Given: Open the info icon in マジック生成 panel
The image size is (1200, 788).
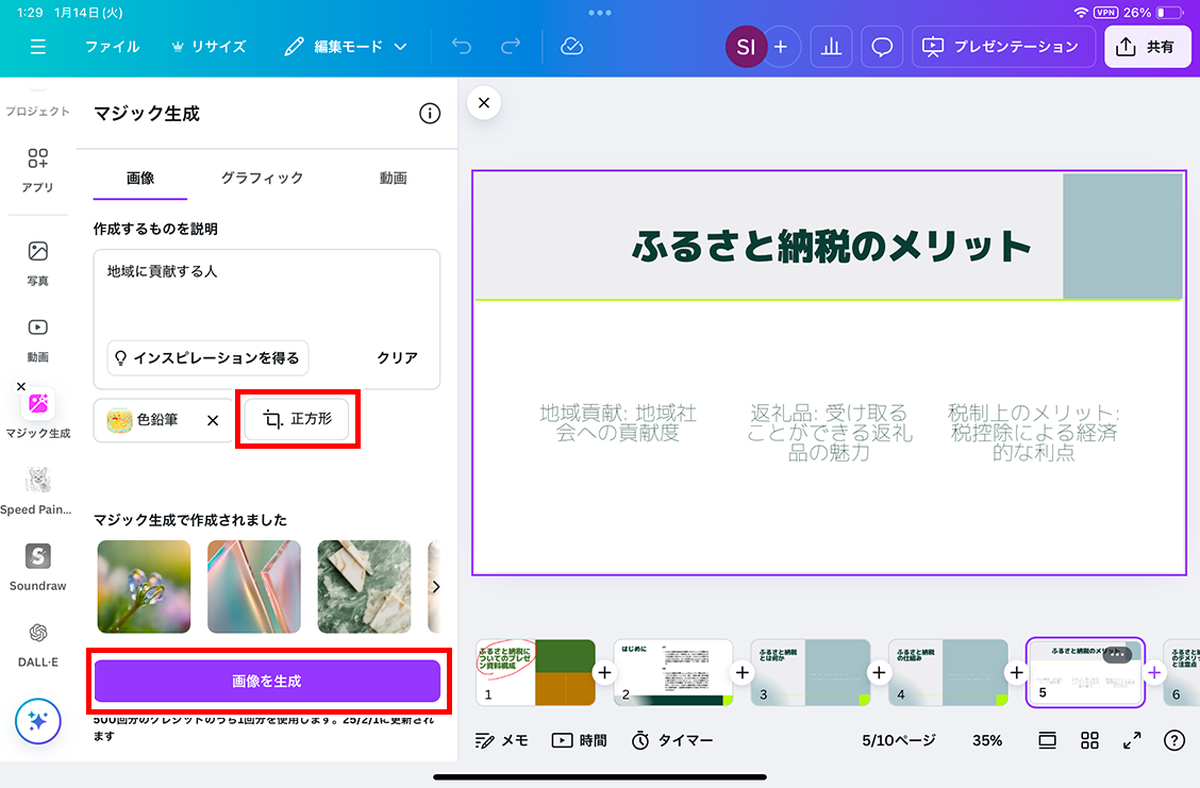Looking at the screenshot, I should pos(429,114).
